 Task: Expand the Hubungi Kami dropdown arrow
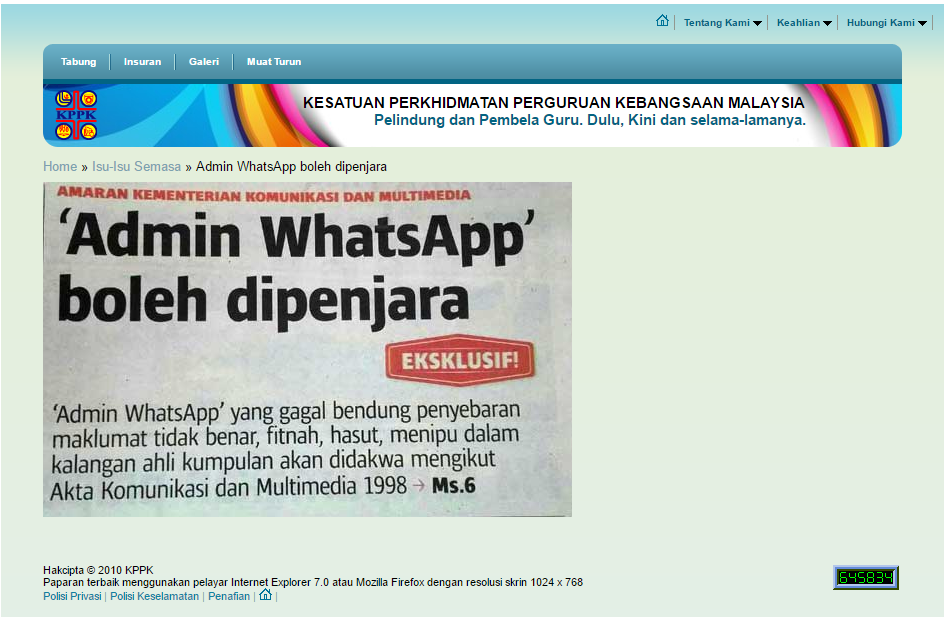click(922, 24)
